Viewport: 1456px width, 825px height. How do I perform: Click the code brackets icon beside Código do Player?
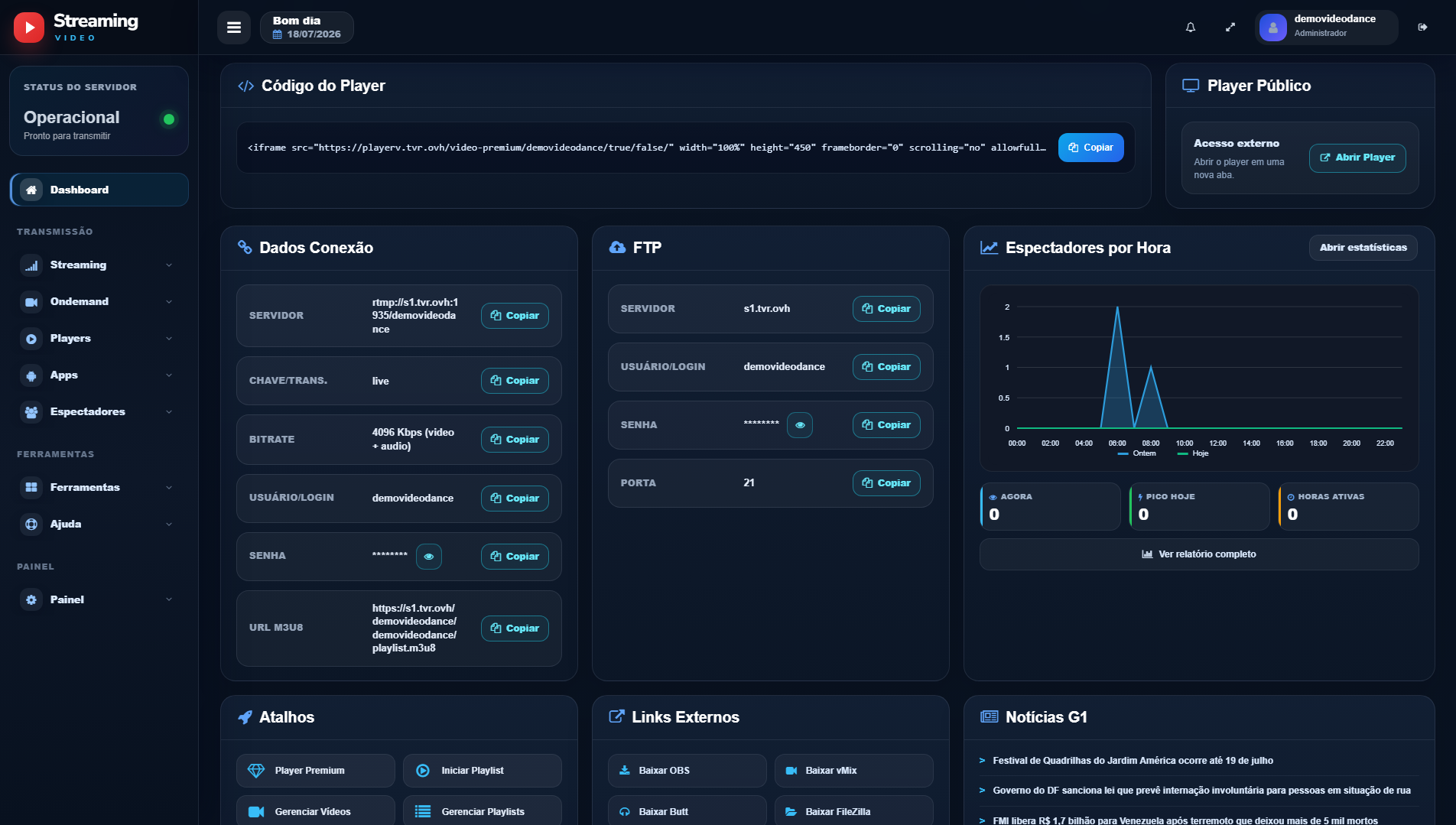(245, 86)
